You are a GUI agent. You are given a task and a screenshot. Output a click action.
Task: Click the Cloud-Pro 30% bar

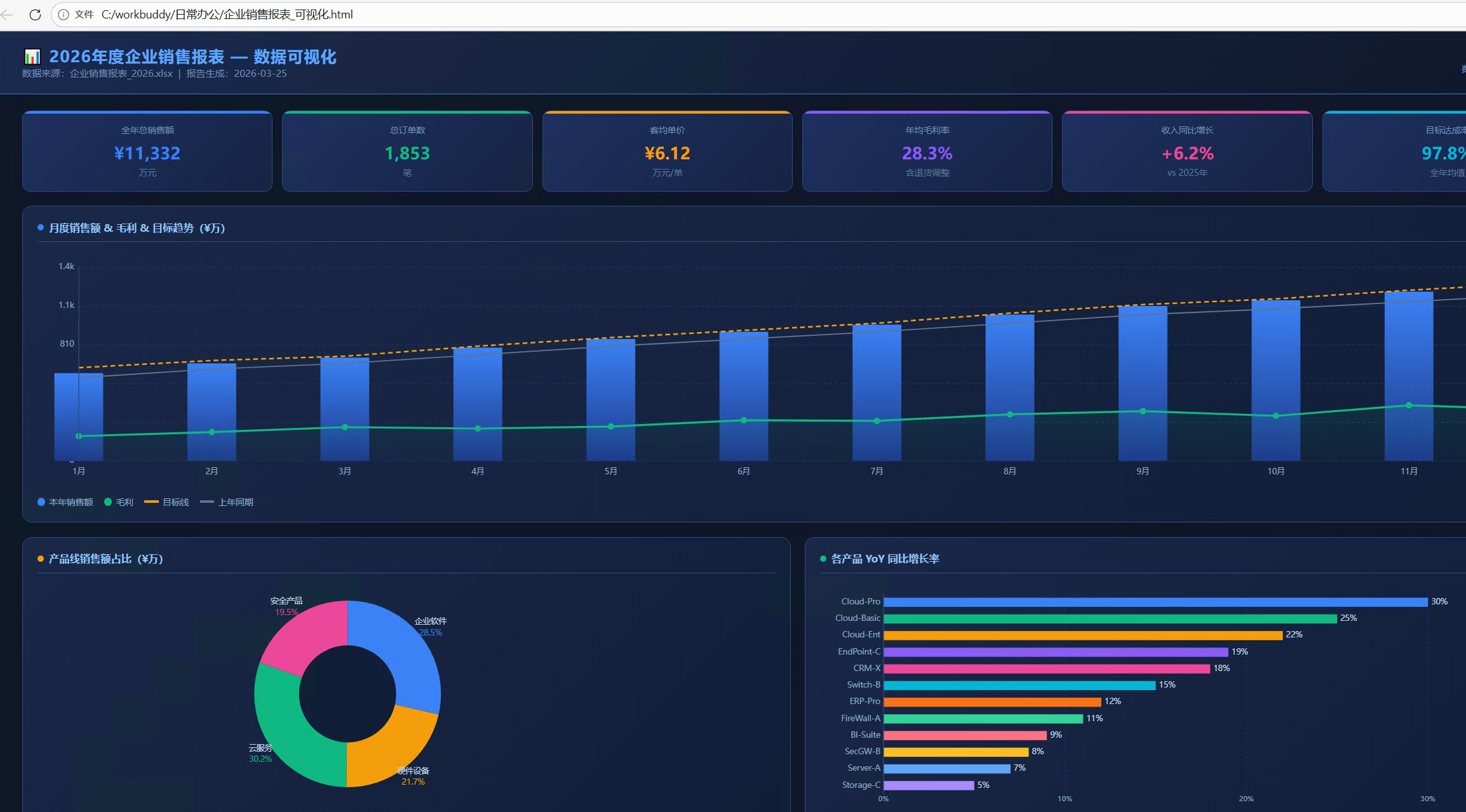point(1155,602)
